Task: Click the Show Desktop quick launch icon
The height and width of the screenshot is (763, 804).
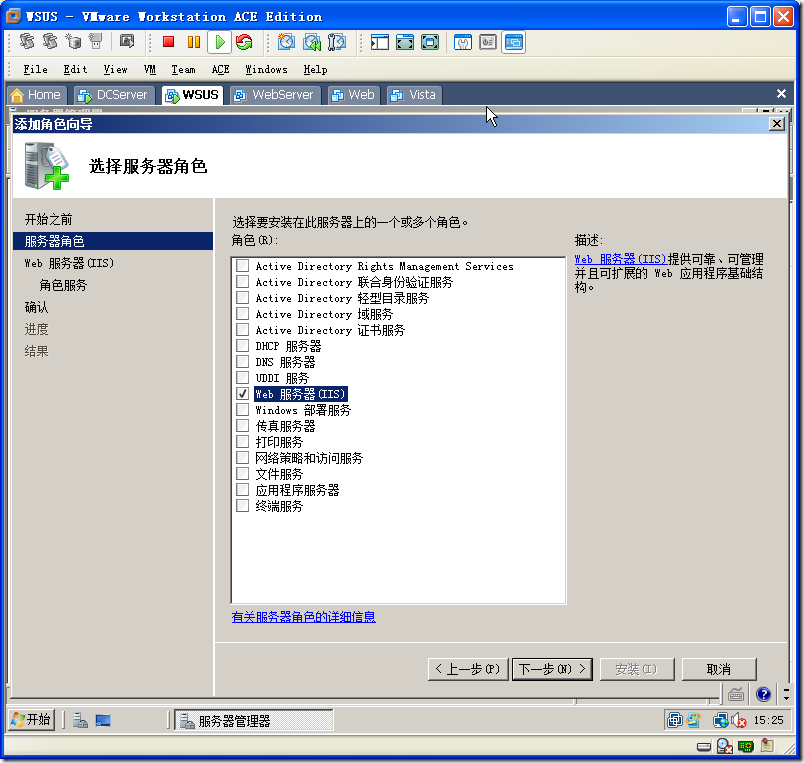Action: (103, 720)
